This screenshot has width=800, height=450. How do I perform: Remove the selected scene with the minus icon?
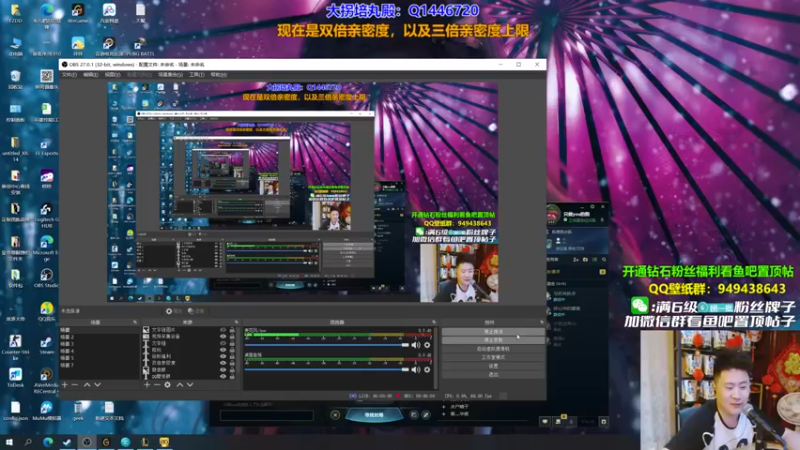74,385
